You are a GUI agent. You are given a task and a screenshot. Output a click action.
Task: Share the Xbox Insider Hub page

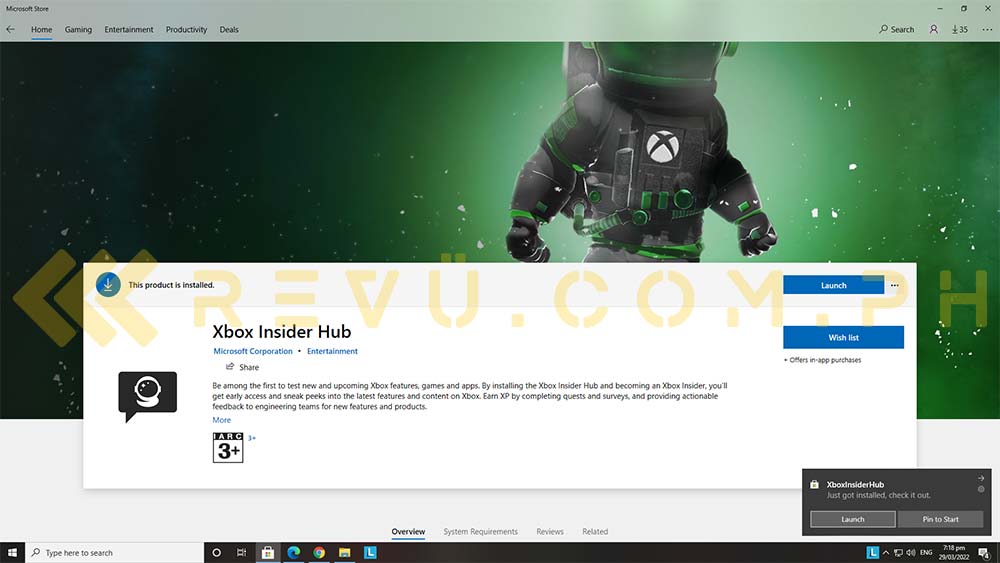click(242, 367)
